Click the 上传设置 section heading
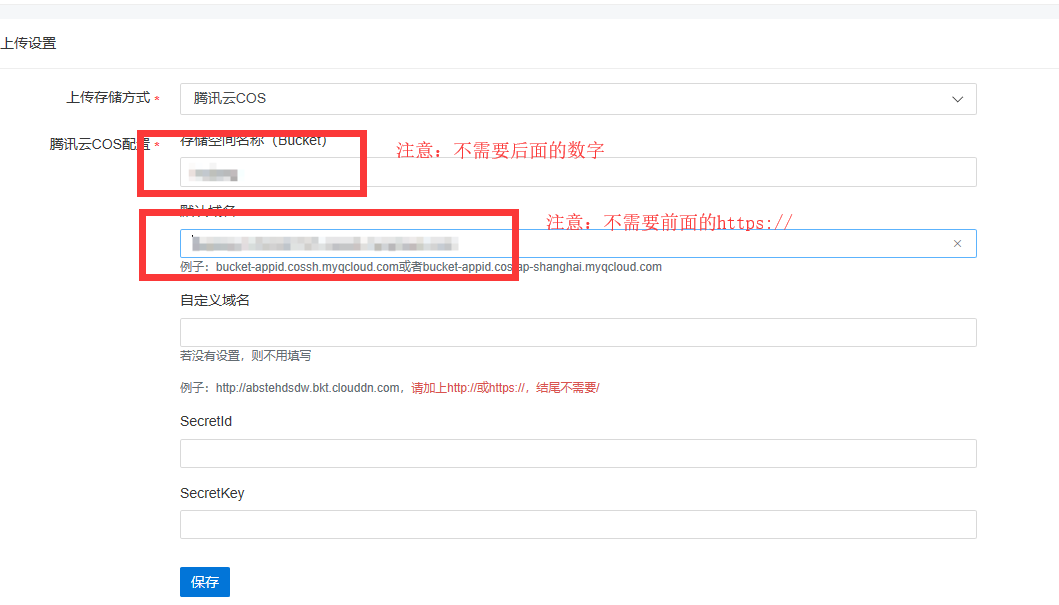Screen dimensions: 1059x605 coord(28,43)
